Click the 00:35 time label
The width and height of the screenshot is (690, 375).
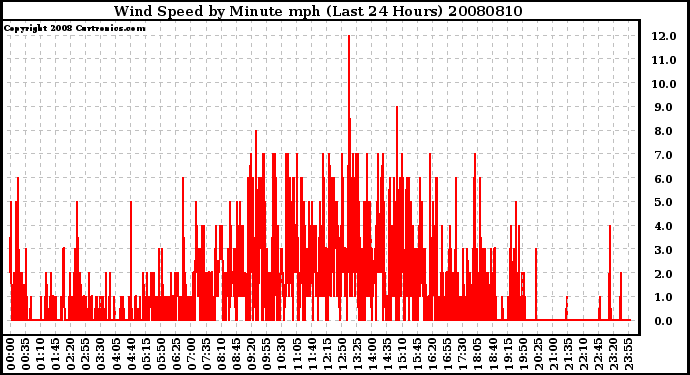click(x=26, y=354)
